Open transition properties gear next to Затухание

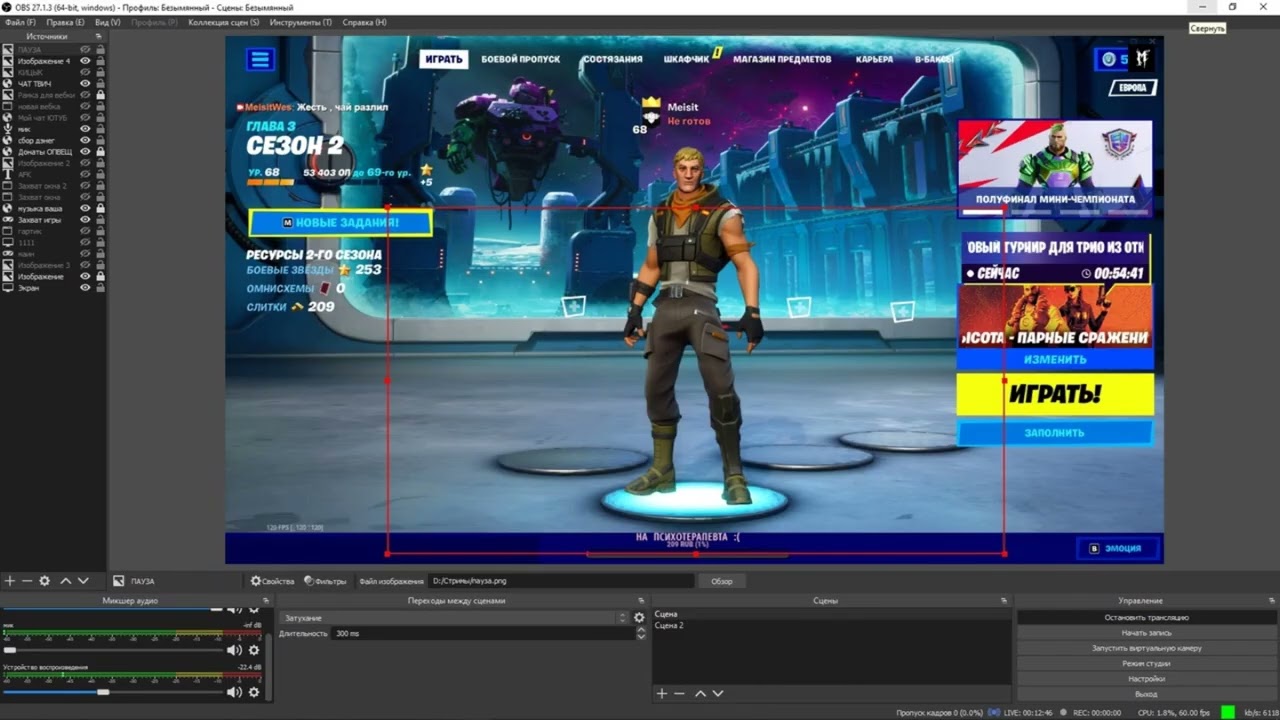click(x=639, y=618)
